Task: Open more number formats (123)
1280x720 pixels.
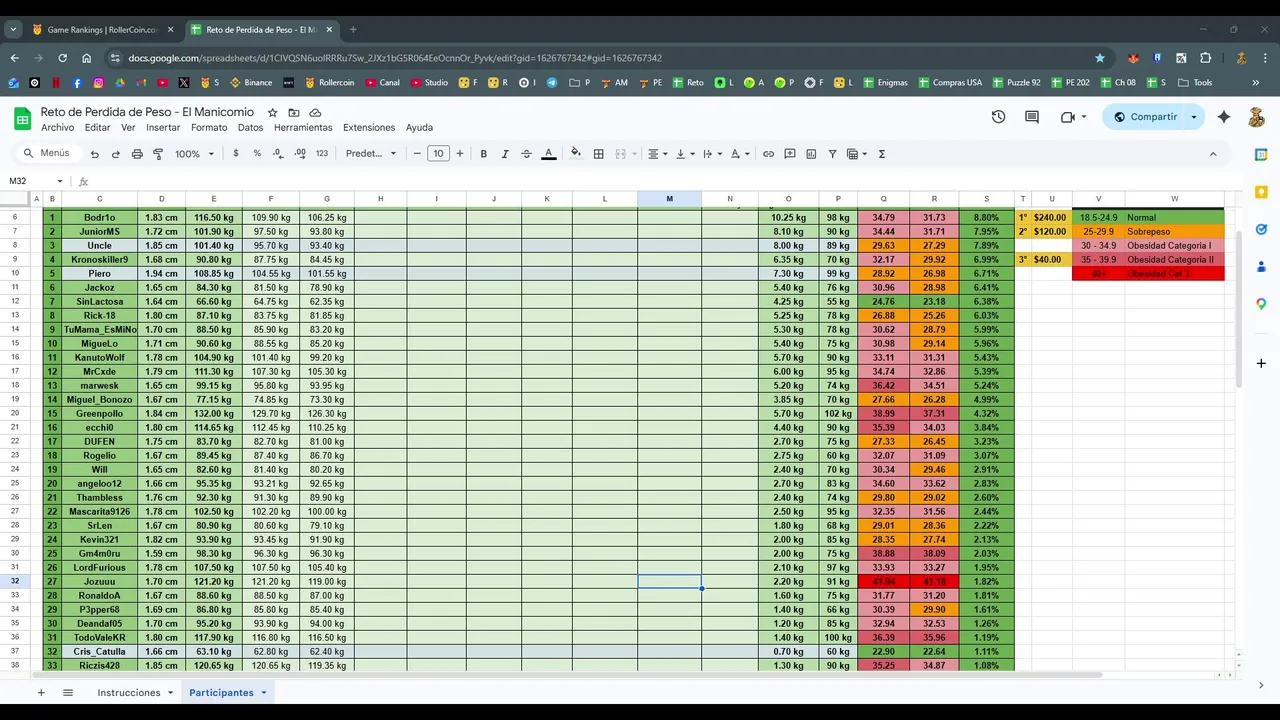Action: point(322,154)
